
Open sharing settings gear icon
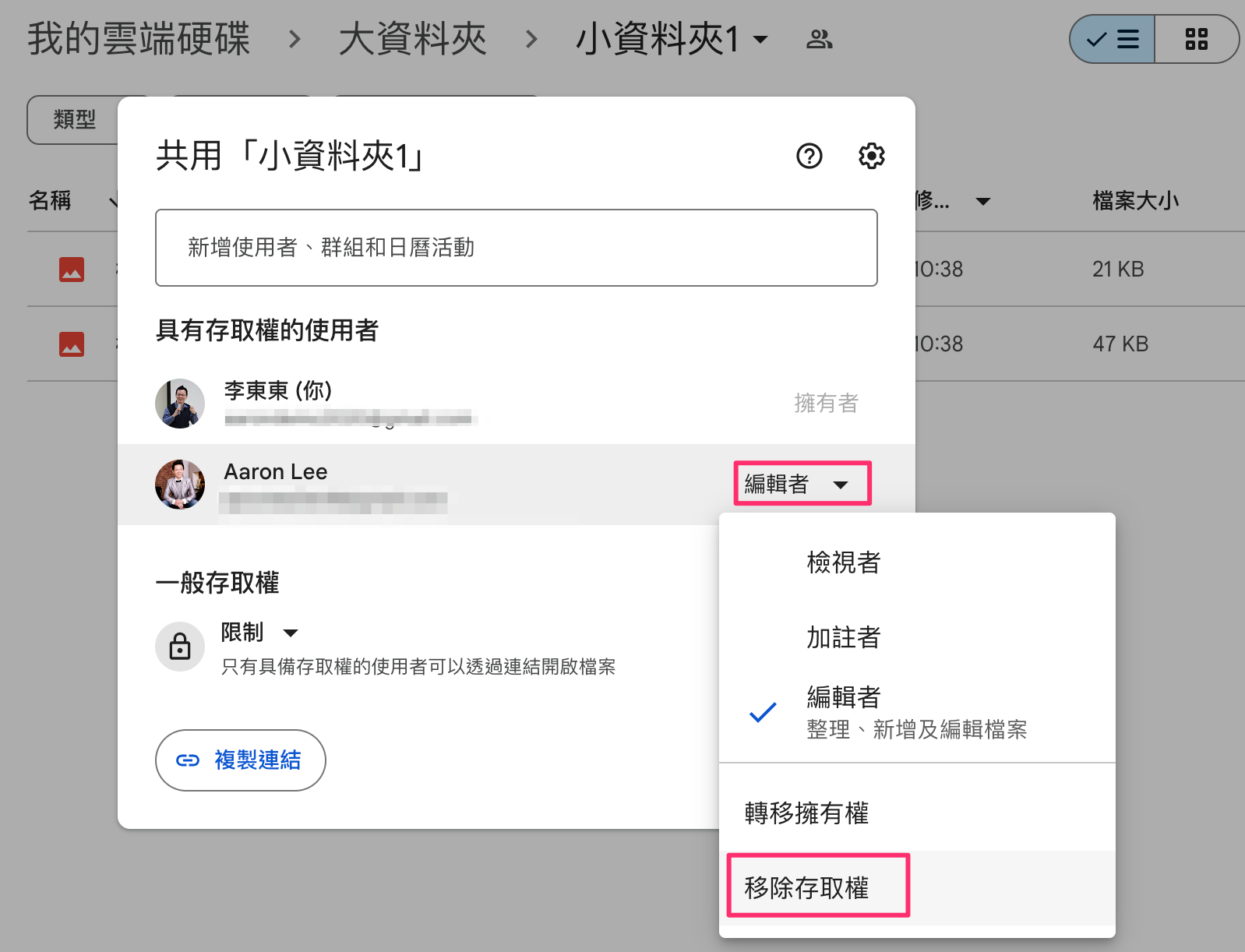[x=871, y=157]
